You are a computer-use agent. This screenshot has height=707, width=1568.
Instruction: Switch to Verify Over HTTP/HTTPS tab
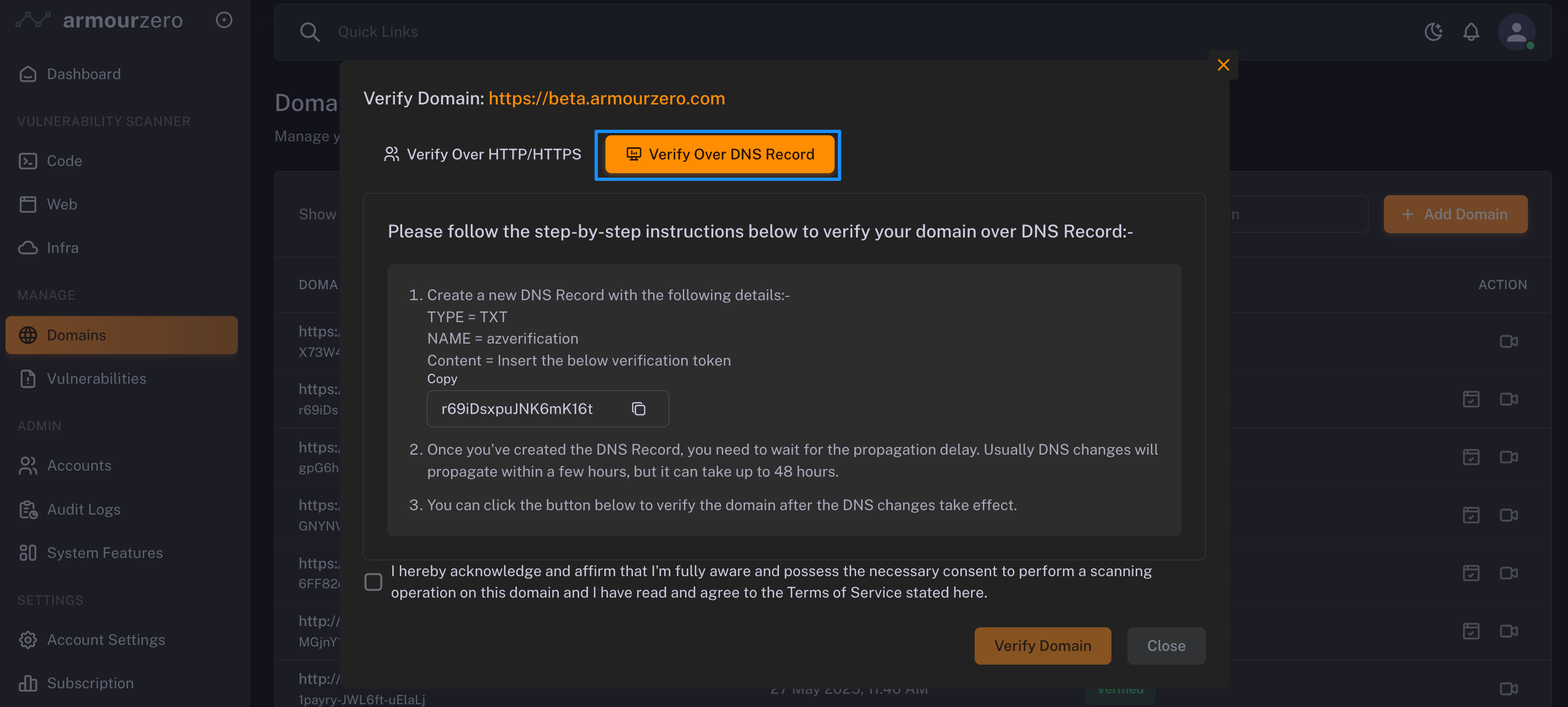pos(483,154)
